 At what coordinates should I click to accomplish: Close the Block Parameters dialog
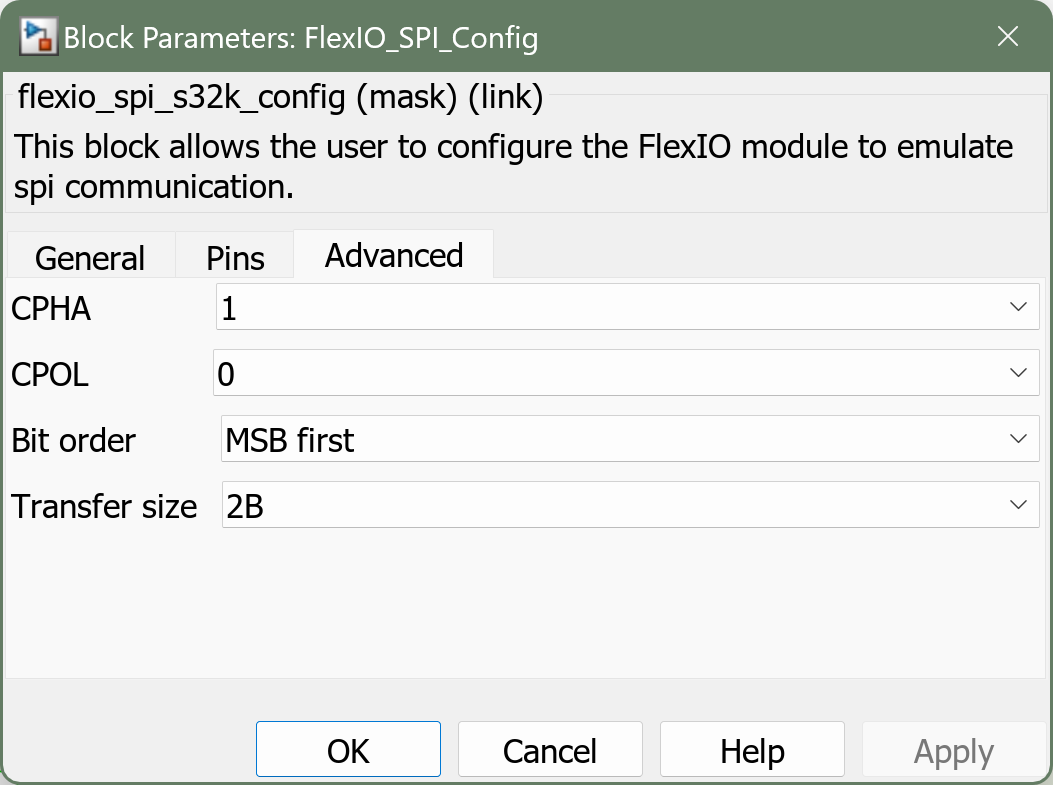point(1008,39)
